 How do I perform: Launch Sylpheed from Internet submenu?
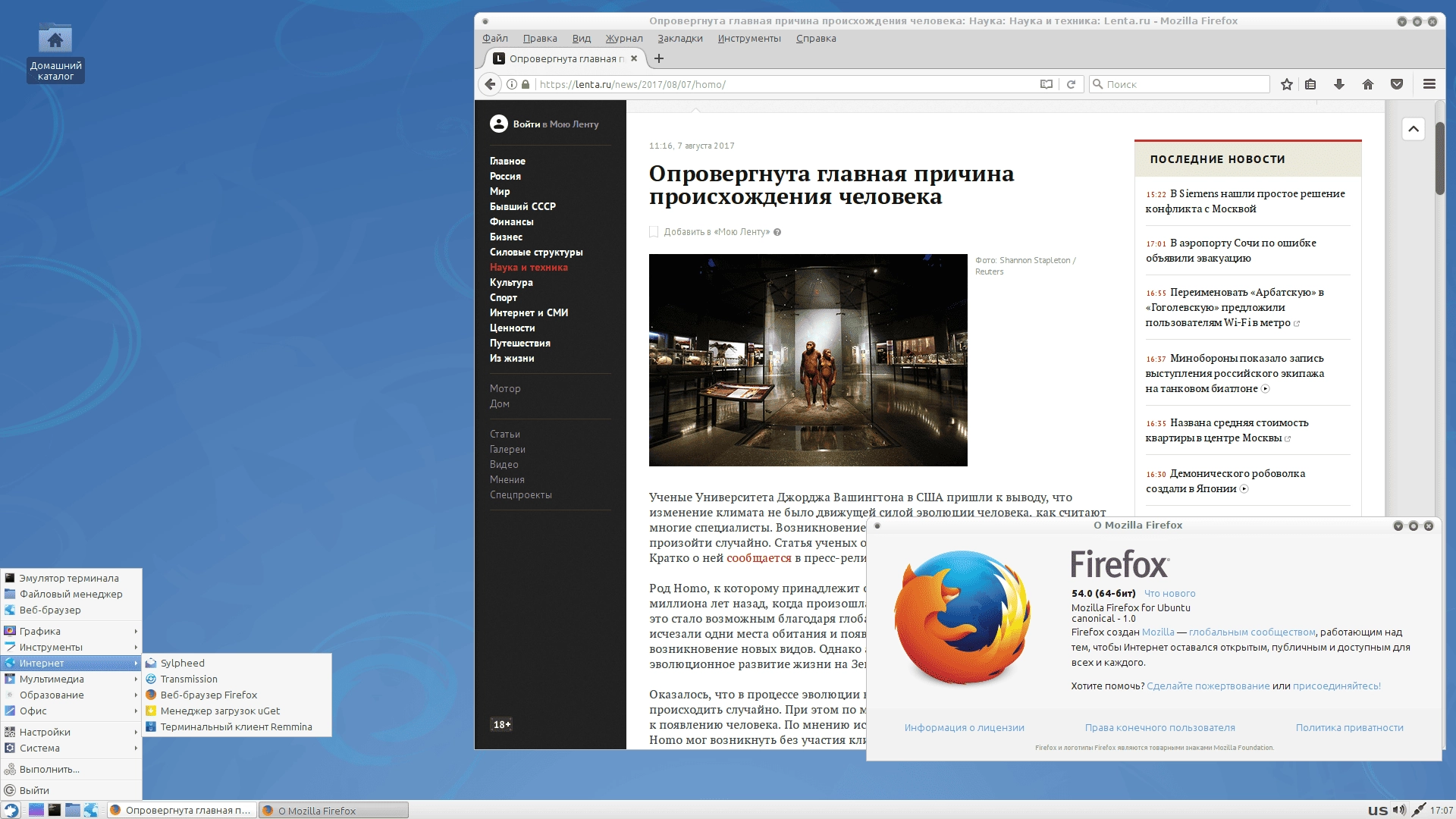237,663
